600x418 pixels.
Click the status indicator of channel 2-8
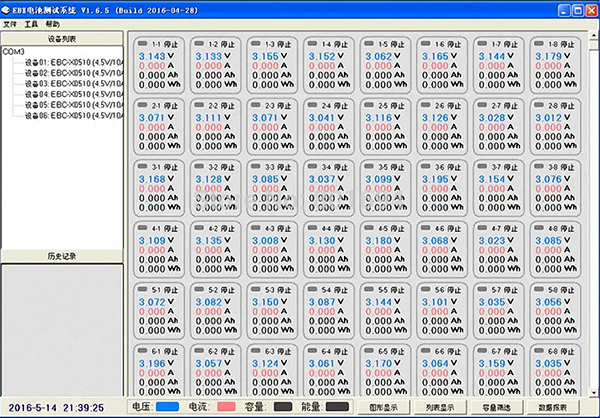pos(540,105)
